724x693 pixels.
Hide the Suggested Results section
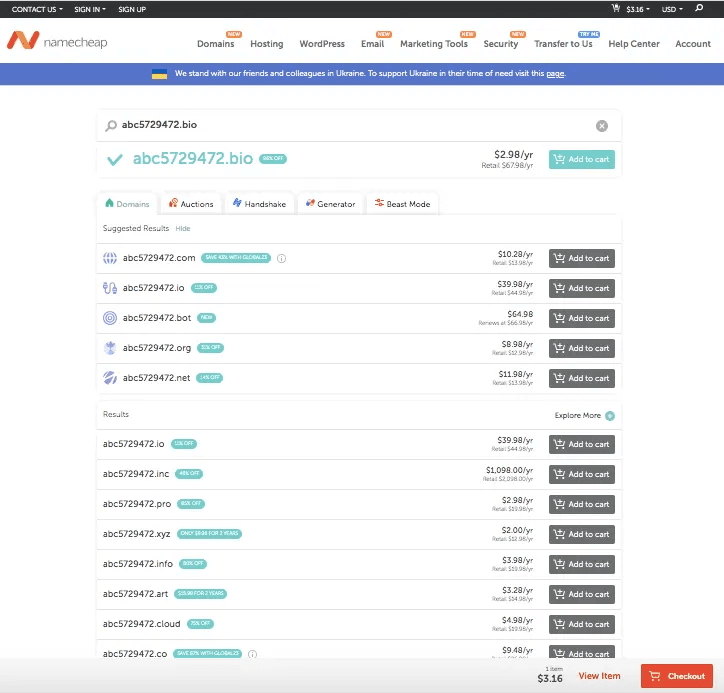[182, 229]
